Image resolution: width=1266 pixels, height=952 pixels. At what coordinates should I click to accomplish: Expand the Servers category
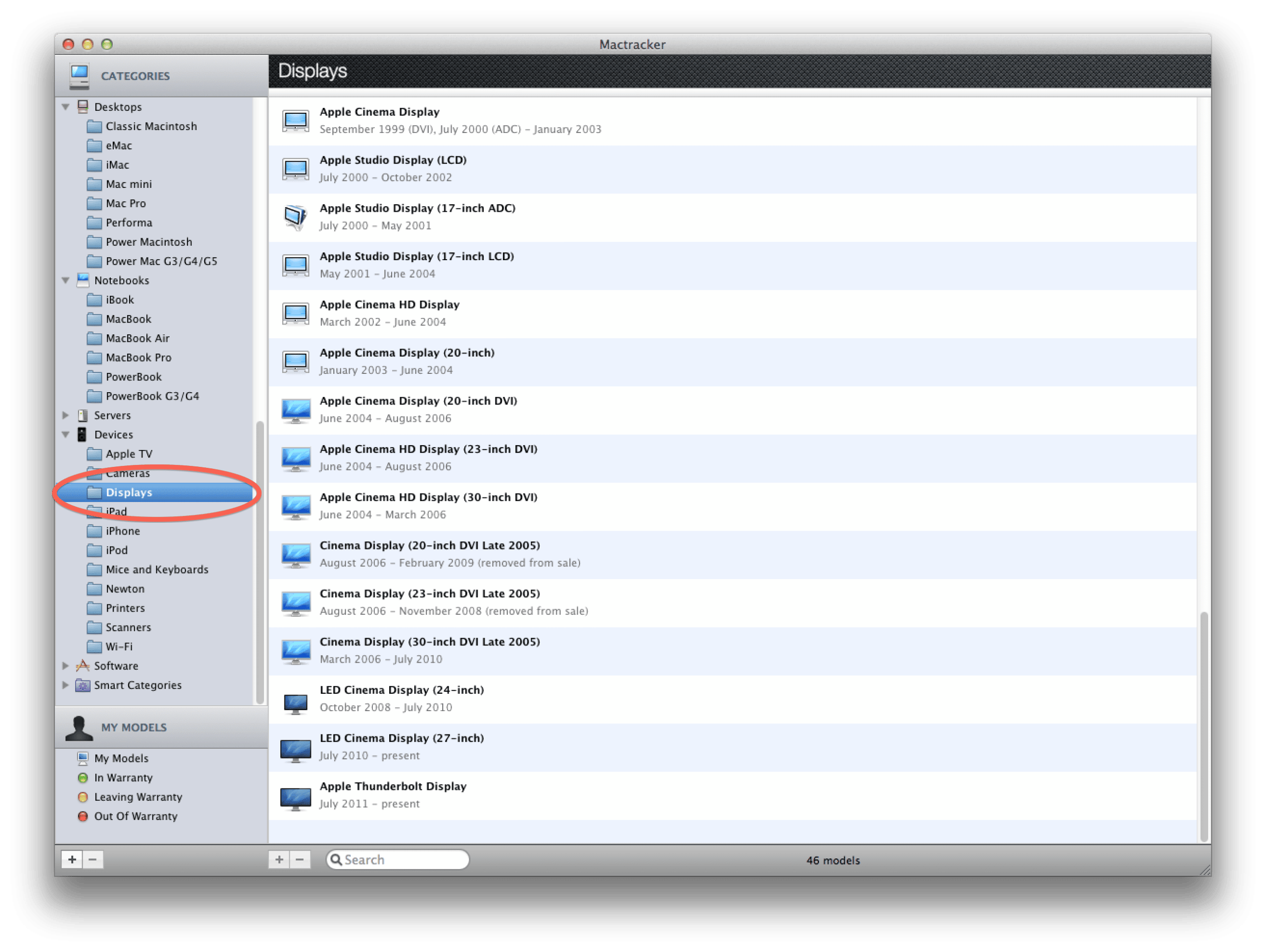point(66,415)
